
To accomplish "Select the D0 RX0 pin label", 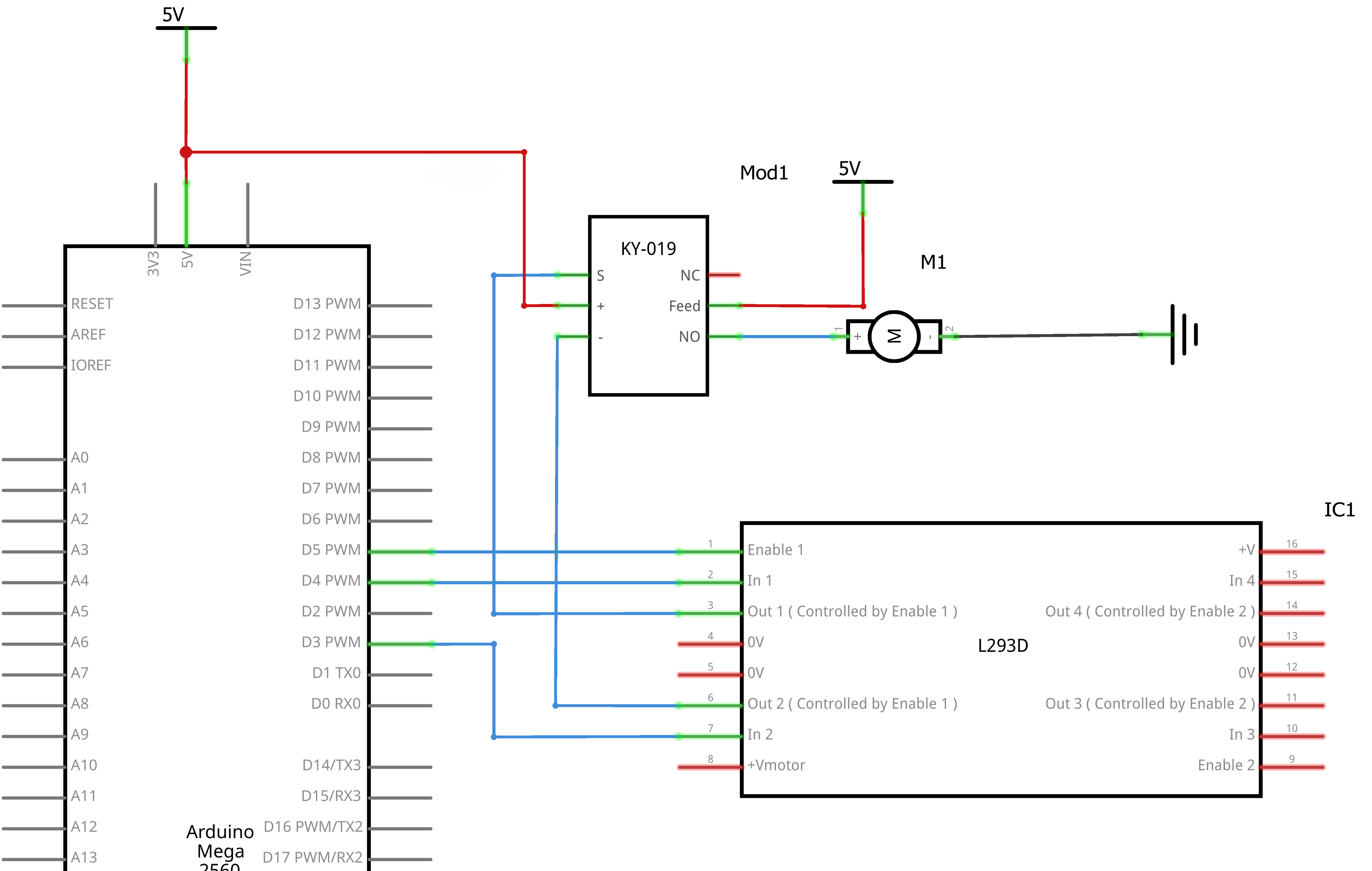I will coord(335,704).
